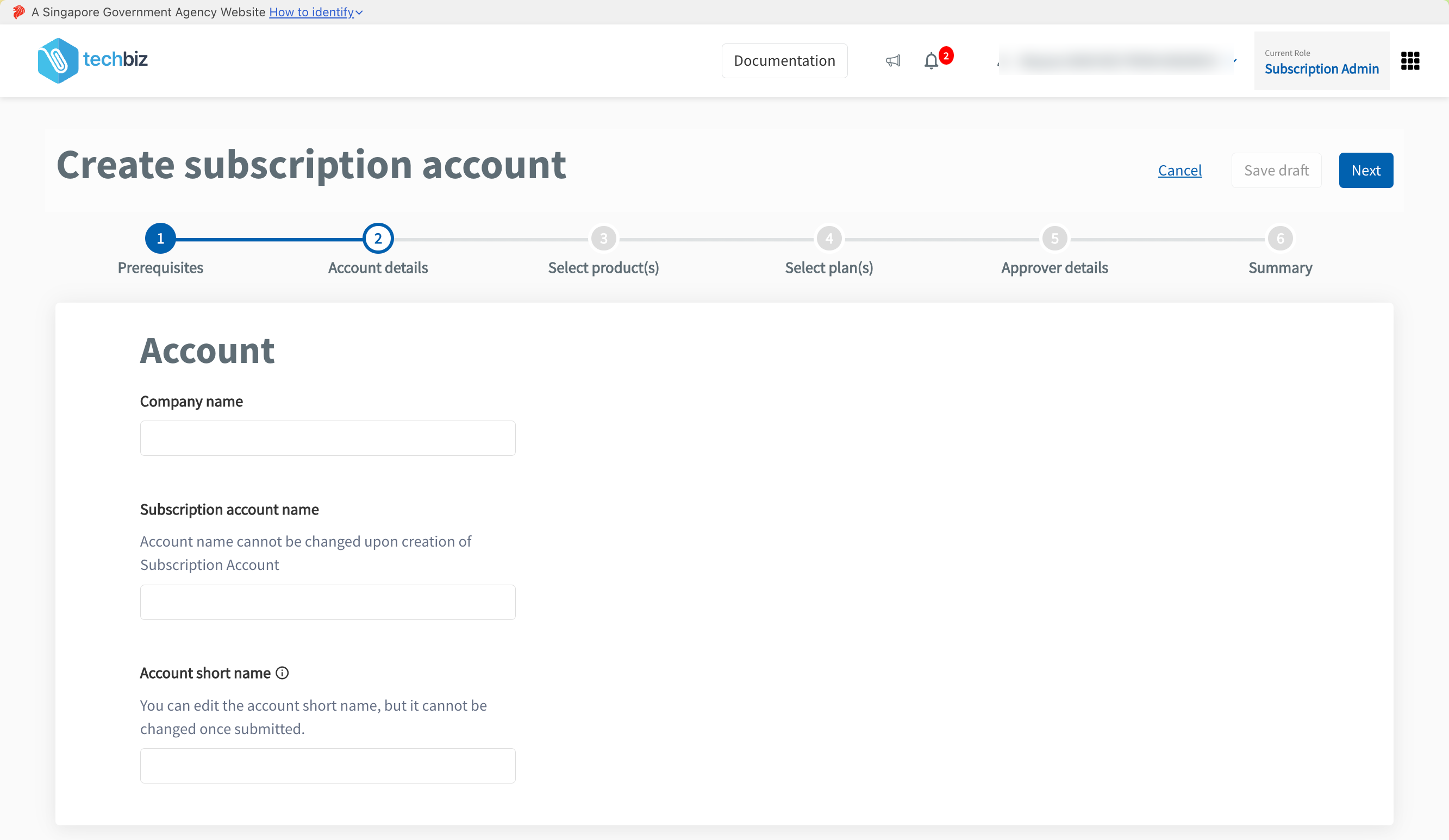Screen dimensions: 1449x840
Task: Click the Subscription account name text field
Action: click(328, 602)
